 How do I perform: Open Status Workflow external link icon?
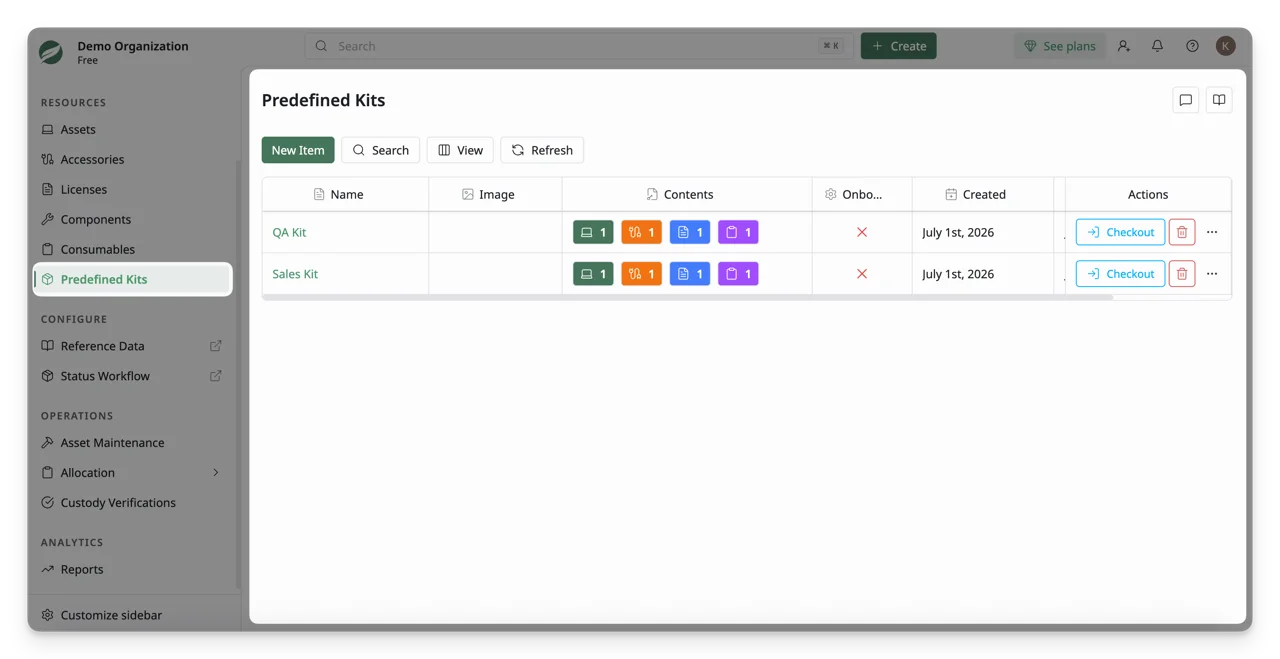coord(216,376)
